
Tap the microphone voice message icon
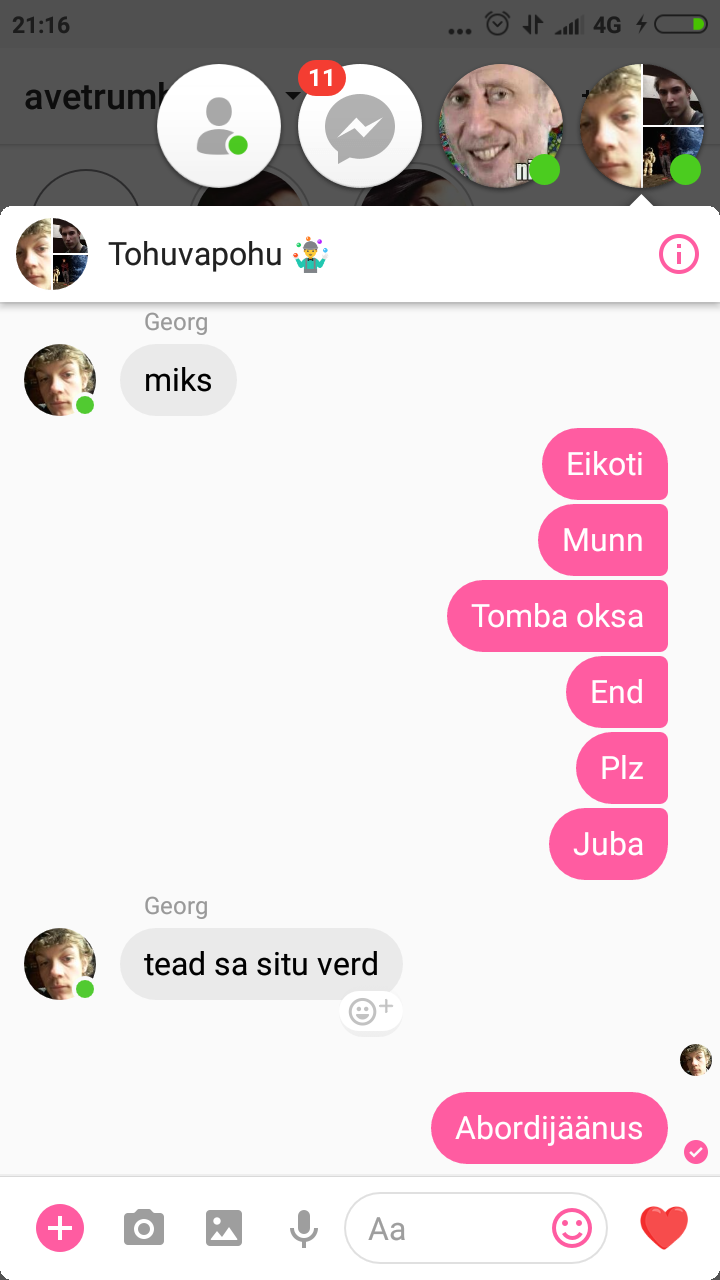click(x=304, y=1228)
